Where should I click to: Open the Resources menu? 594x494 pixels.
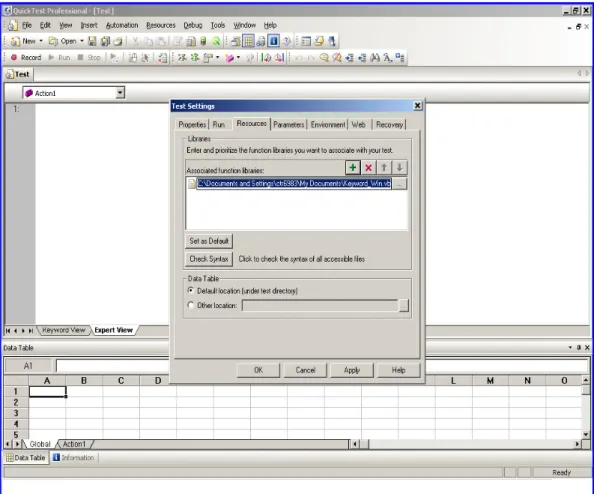click(x=161, y=25)
